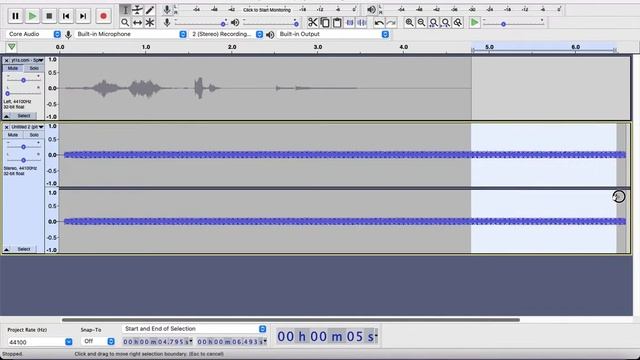Click the Project Rate 44100 value field
Screen dimensions: 640x360
tap(36, 342)
